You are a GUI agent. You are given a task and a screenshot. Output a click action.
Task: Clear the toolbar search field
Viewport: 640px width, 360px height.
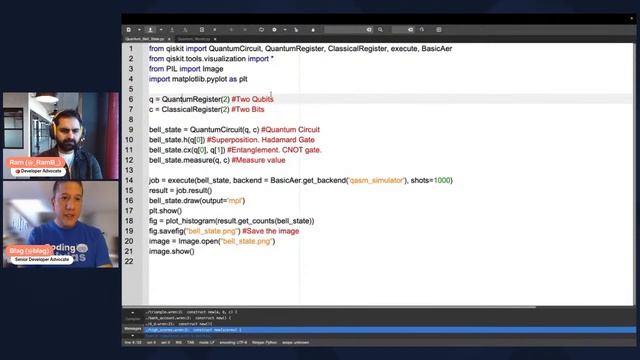click(x=369, y=30)
